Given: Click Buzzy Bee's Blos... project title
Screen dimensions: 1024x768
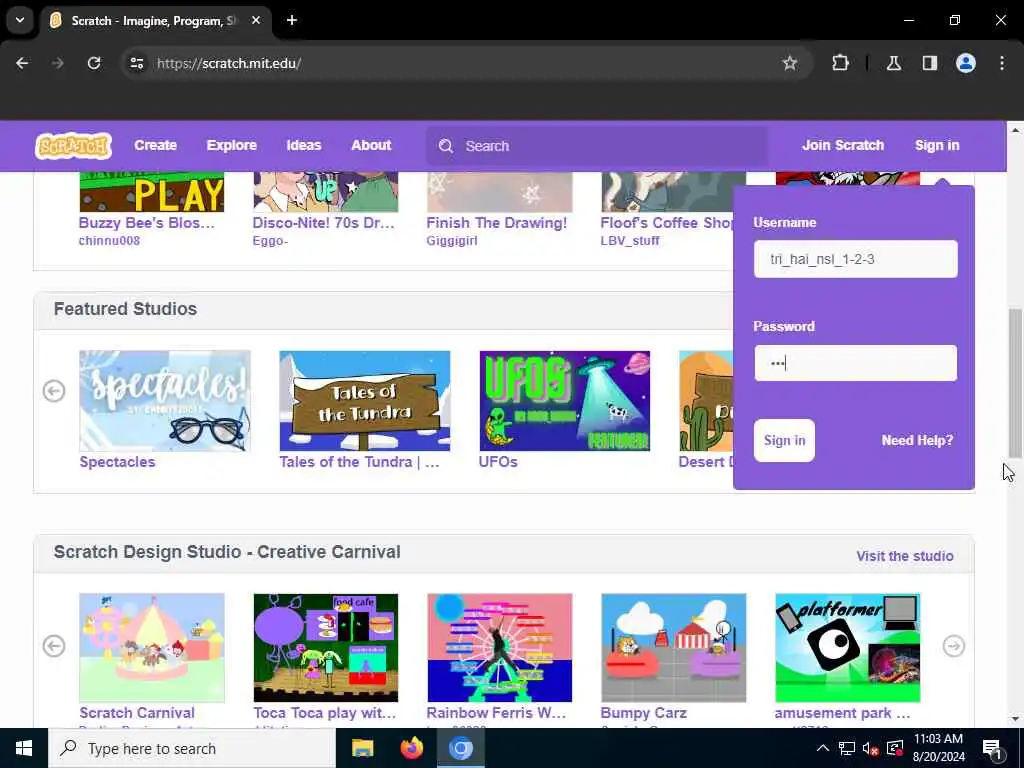Looking at the screenshot, I should pos(146,223).
